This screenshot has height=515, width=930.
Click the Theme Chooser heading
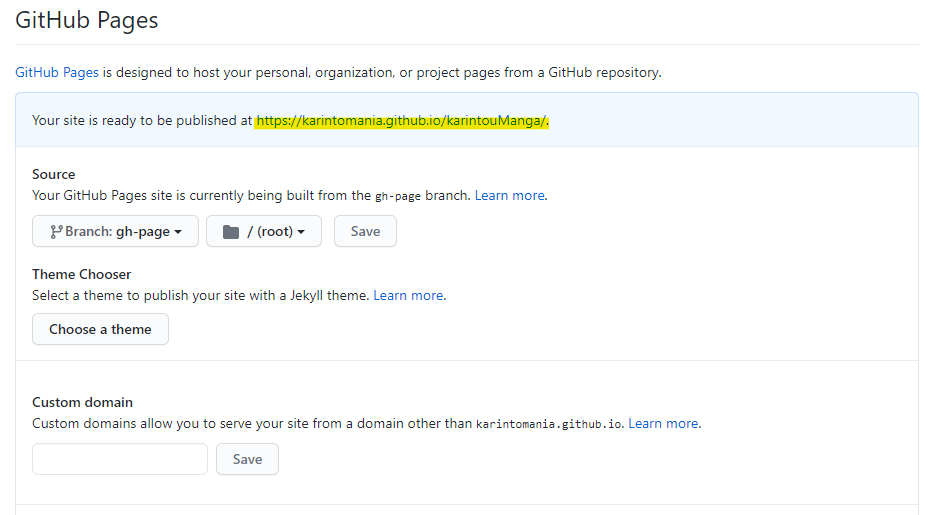tap(81, 274)
